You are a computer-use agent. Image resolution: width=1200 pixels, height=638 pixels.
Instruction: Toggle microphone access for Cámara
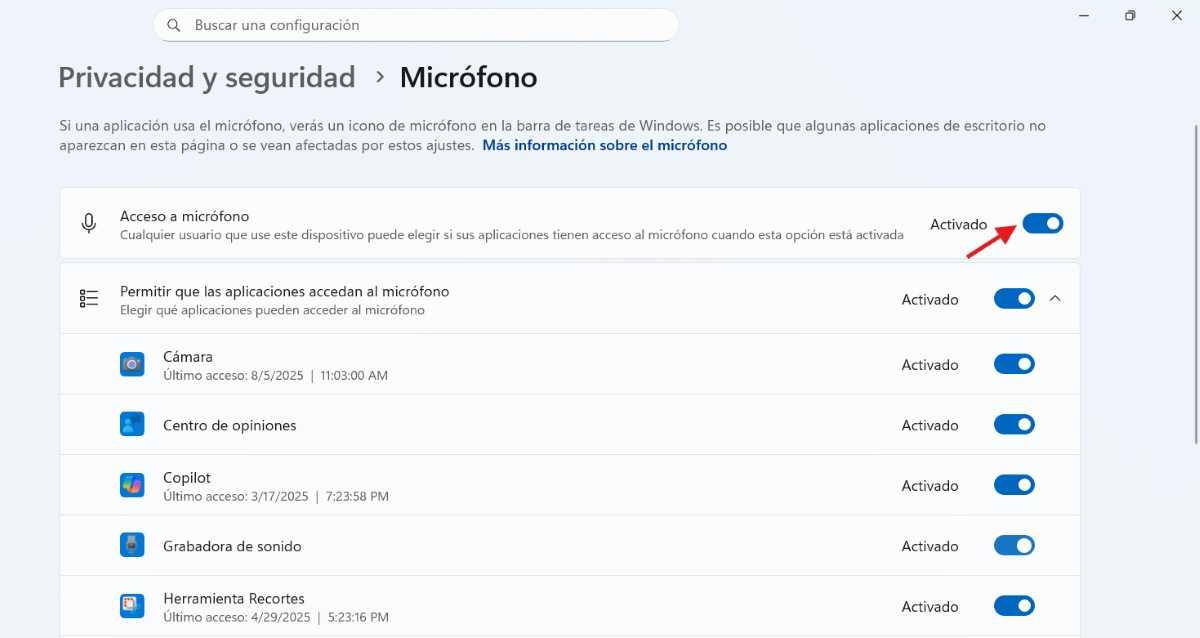click(x=1014, y=364)
